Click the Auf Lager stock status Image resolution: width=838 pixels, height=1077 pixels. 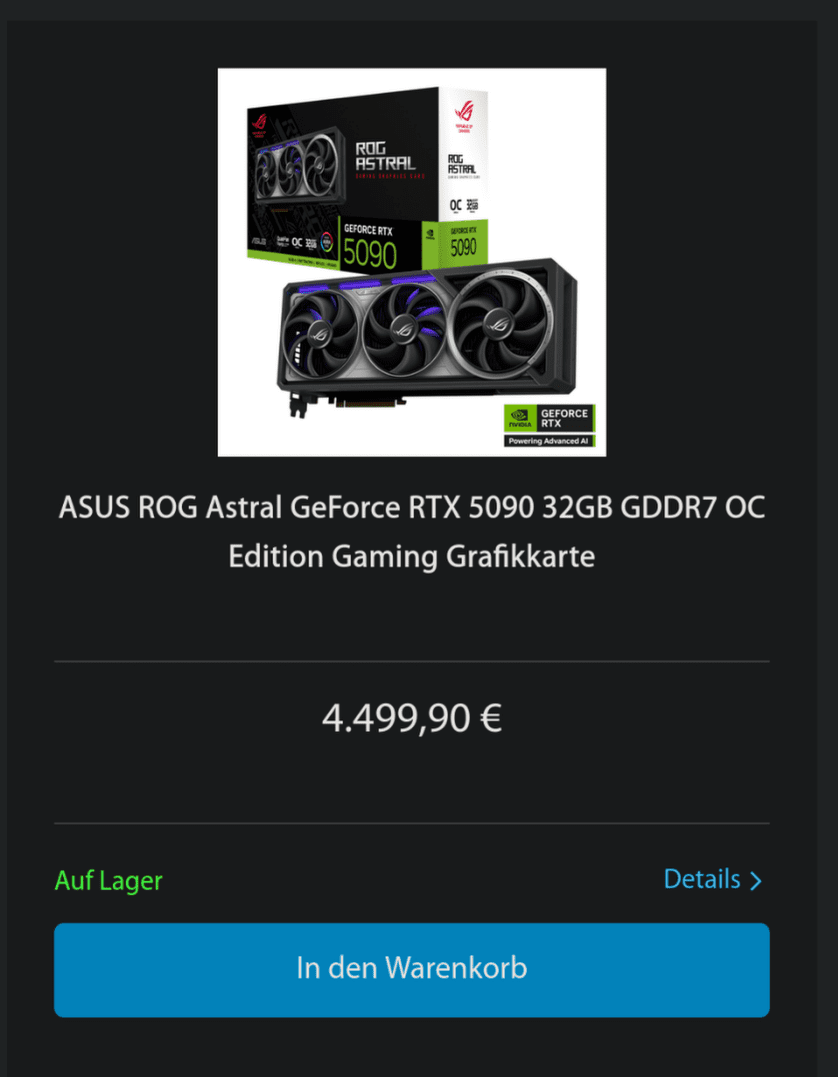point(109,881)
